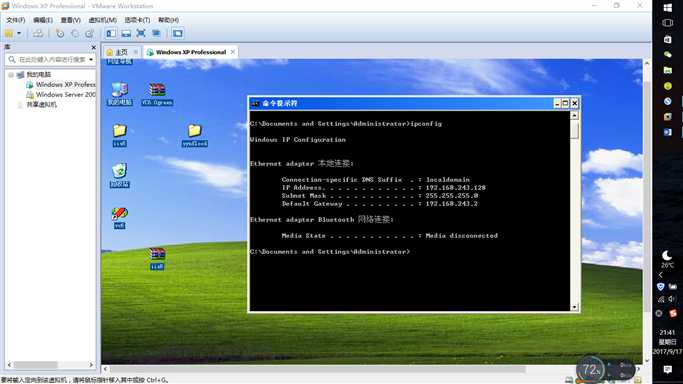
Task: Click right arrow of library horizontal scrollbar
Action: (91, 365)
